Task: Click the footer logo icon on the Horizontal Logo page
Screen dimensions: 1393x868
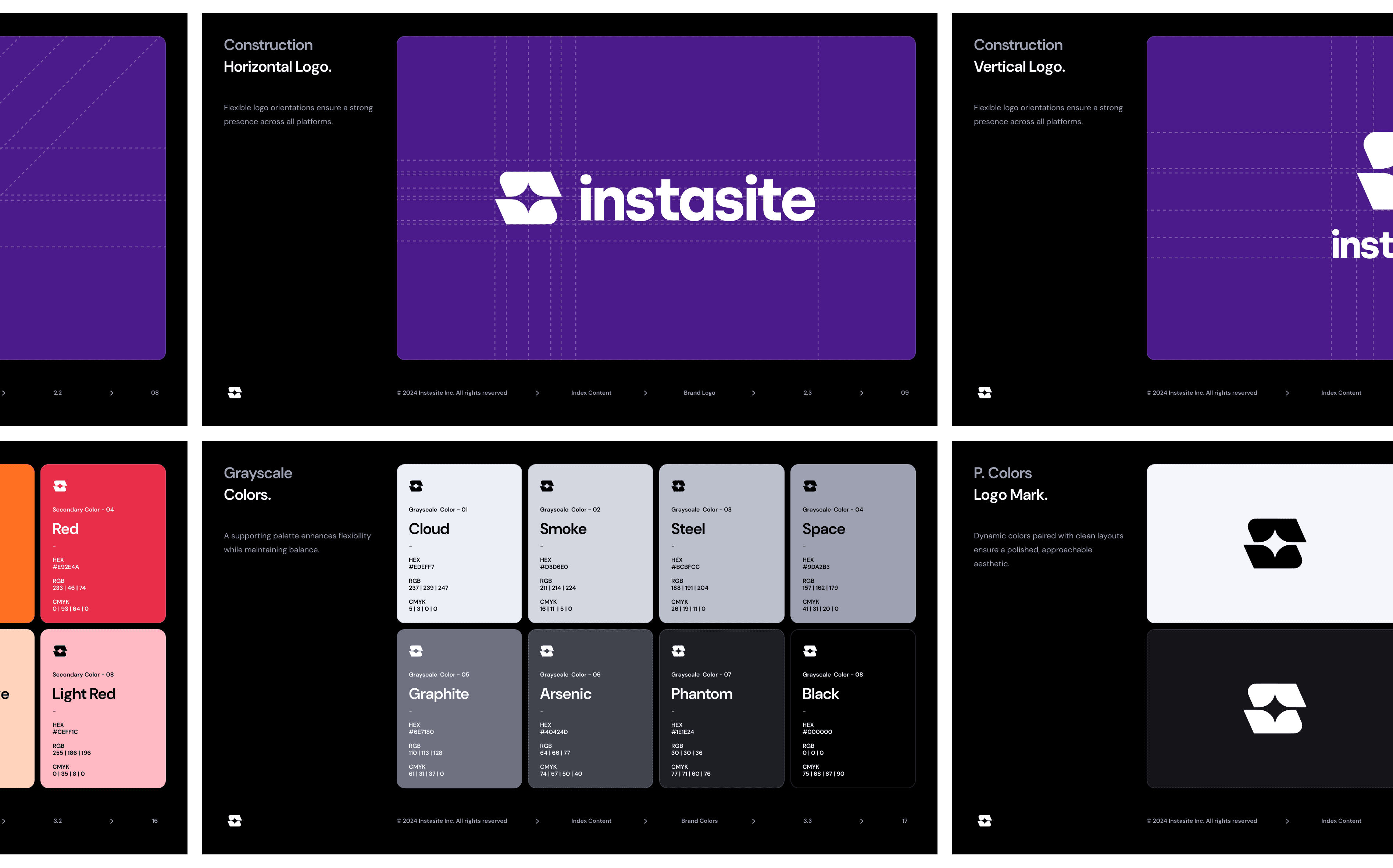Action: click(x=234, y=393)
